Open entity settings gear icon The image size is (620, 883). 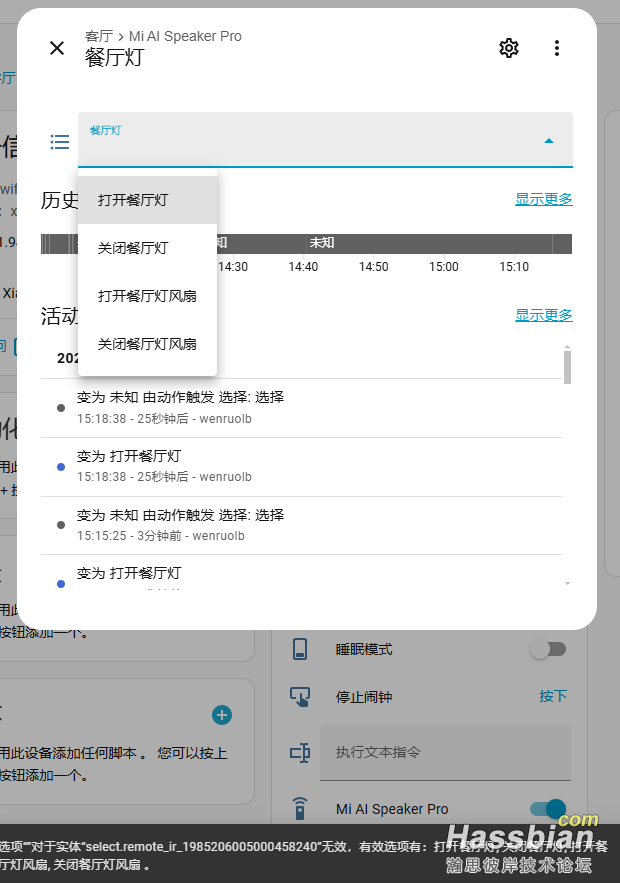point(509,48)
